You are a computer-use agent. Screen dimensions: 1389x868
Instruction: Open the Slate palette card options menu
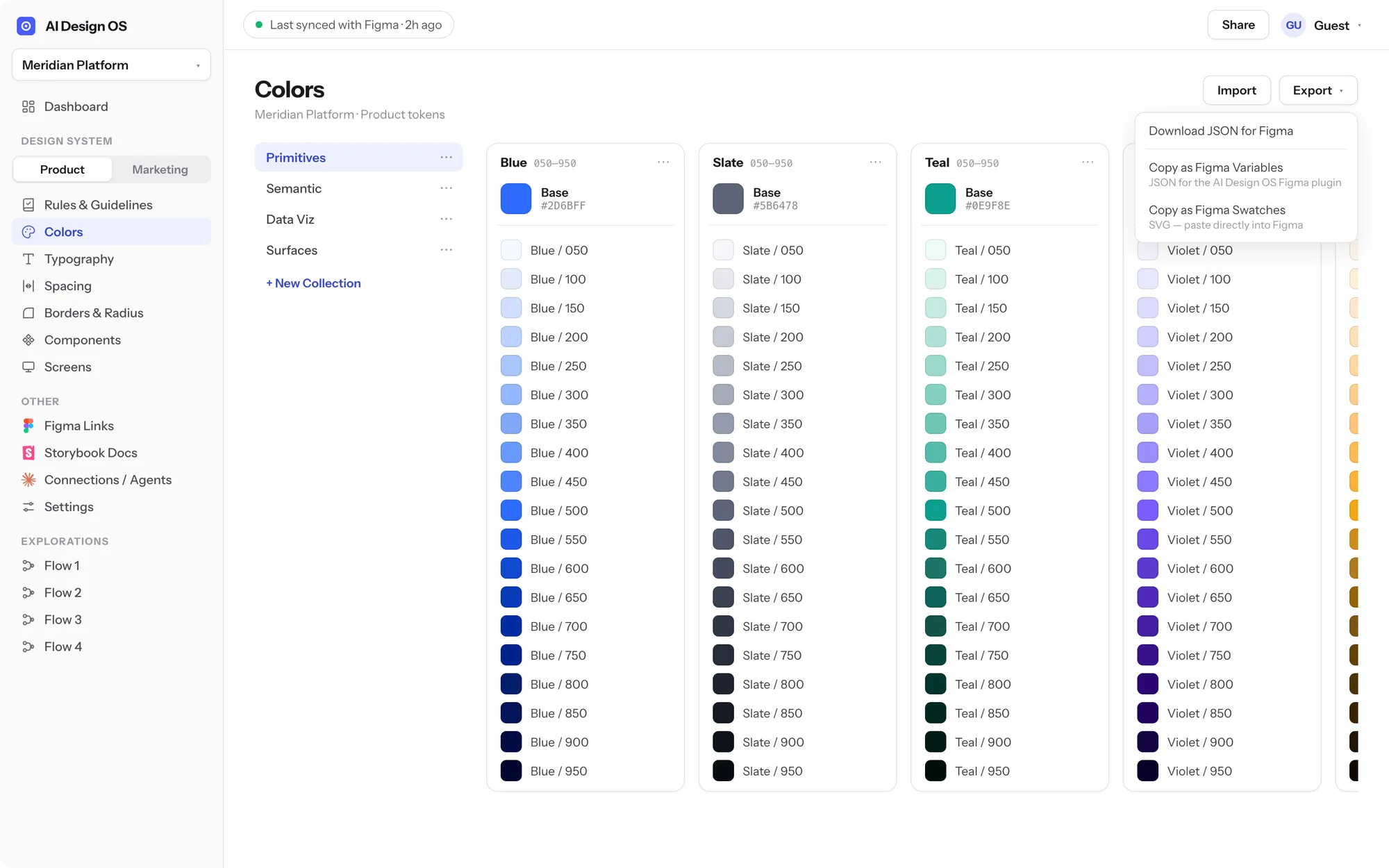pos(875,162)
